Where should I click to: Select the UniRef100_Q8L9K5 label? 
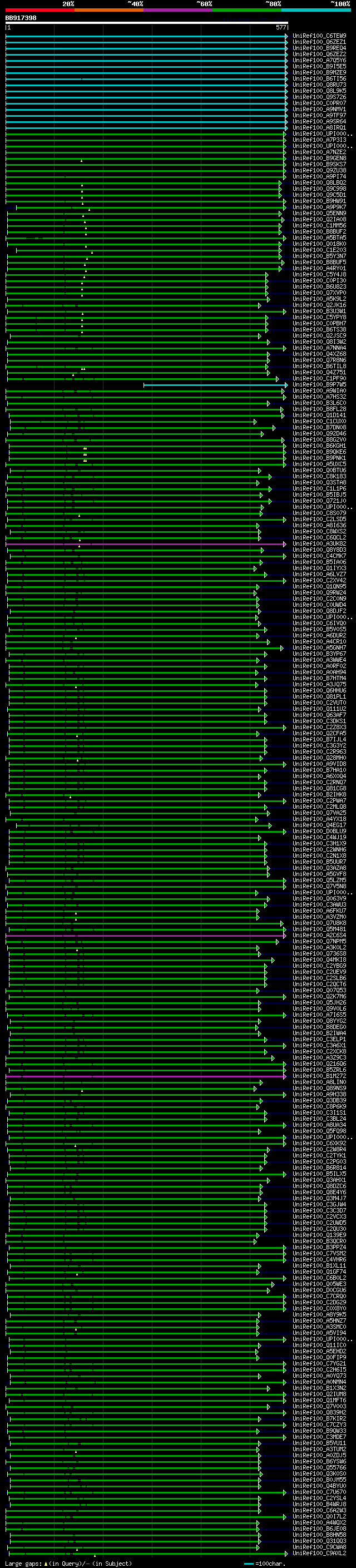(x=319, y=91)
